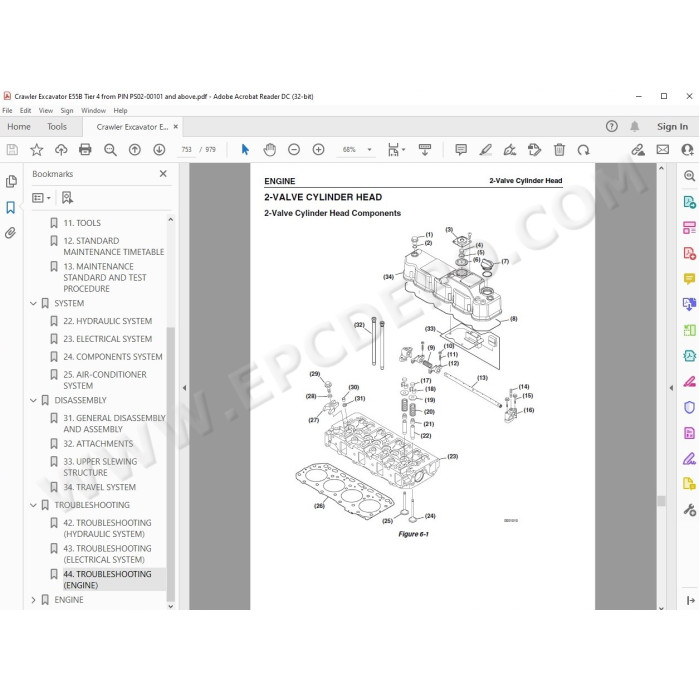Click the upload to cloud icon
Screen dimensions: 700x700
[61, 150]
